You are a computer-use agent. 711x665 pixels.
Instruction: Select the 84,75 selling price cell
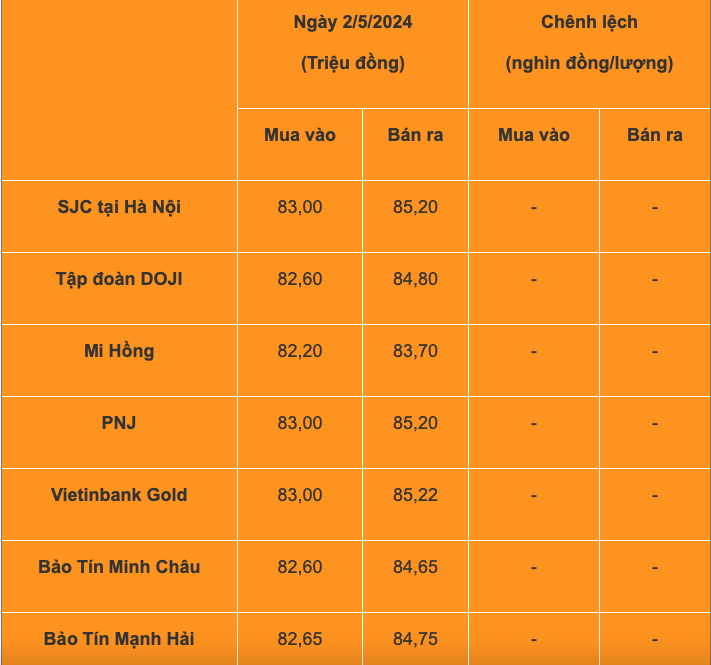[415, 639]
